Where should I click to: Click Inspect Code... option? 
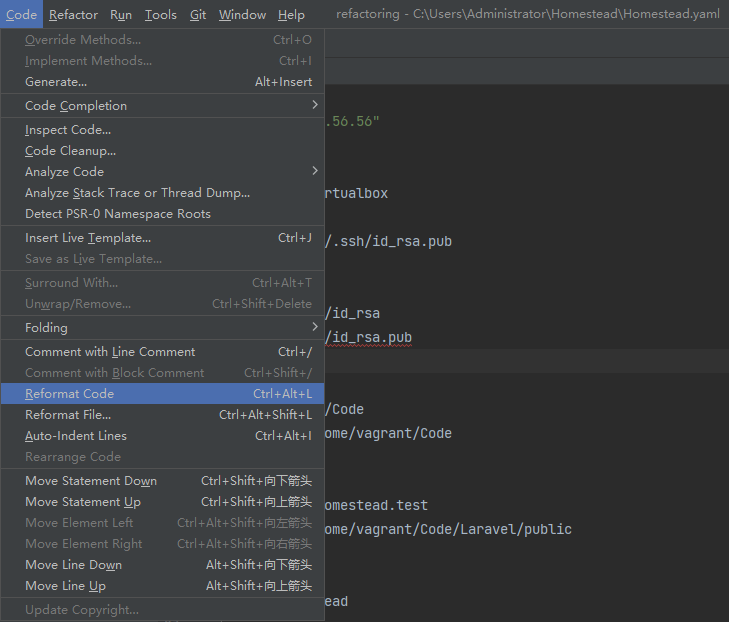pyautogui.click(x=68, y=130)
